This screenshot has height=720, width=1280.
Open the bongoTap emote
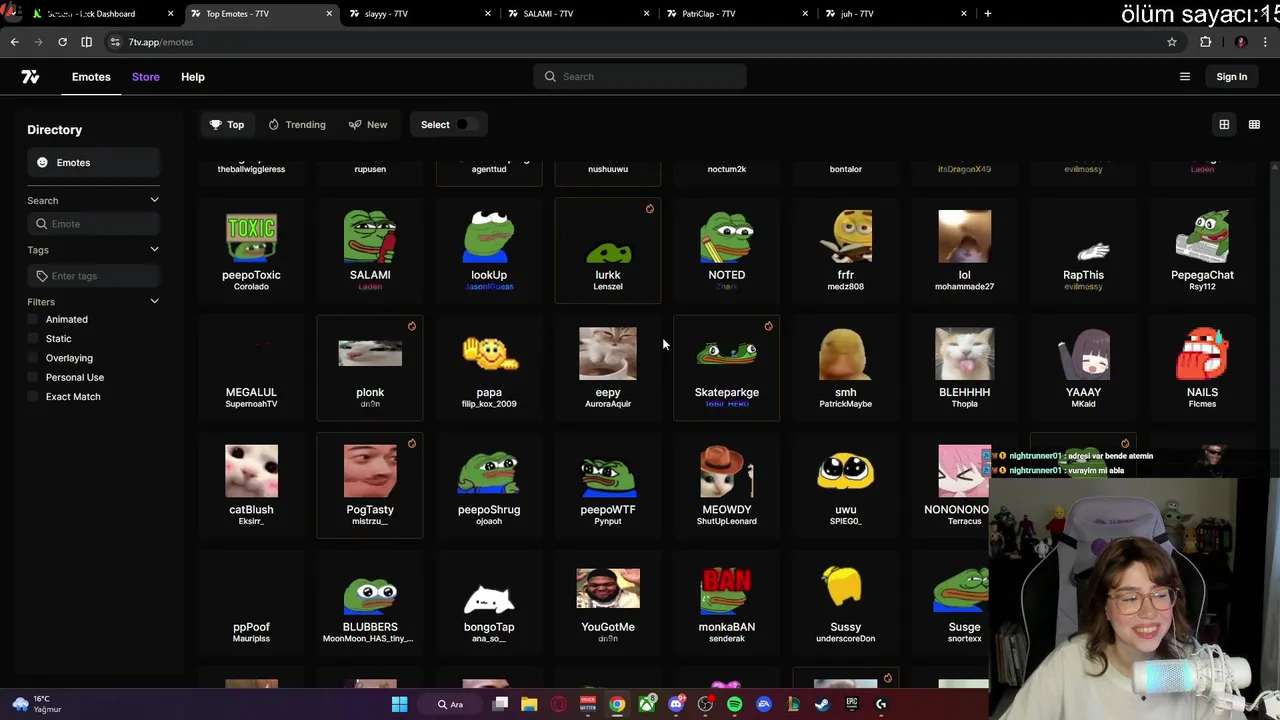click(489, 603)
